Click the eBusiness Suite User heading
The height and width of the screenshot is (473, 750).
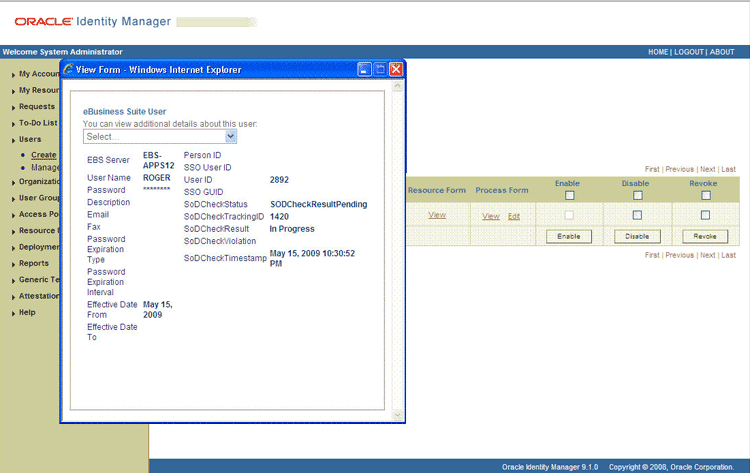(124, 111)
